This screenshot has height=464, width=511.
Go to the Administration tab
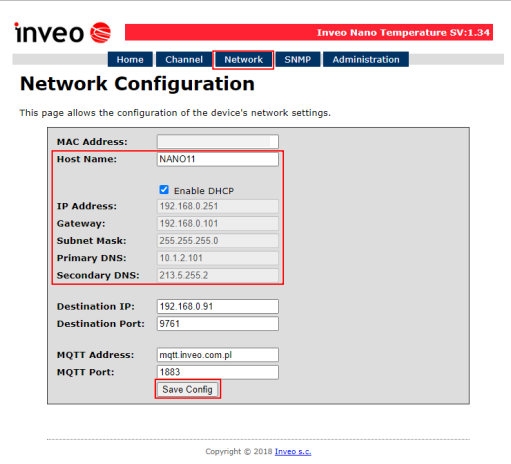pos(366,59)
